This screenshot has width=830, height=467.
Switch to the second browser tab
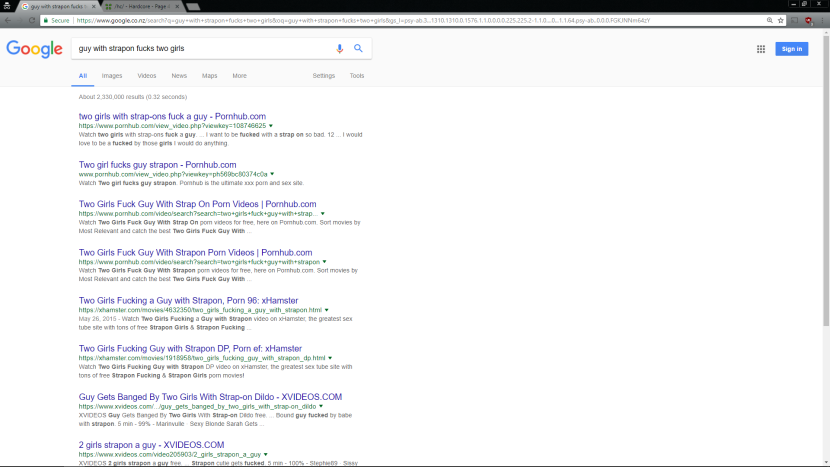click(x=141, y=5)
